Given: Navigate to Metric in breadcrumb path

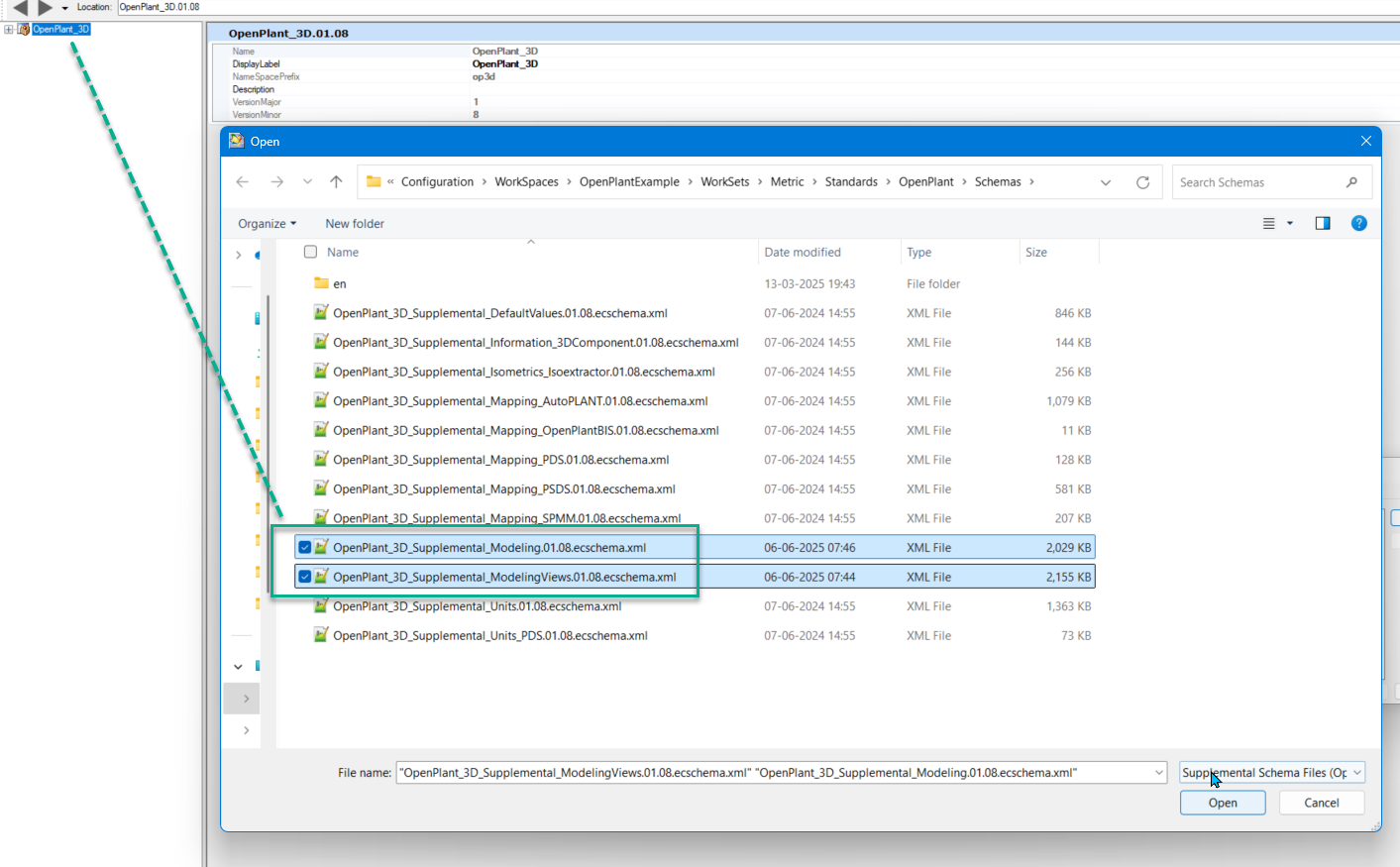Looking at the screenshot, I should tap(788, 182).
